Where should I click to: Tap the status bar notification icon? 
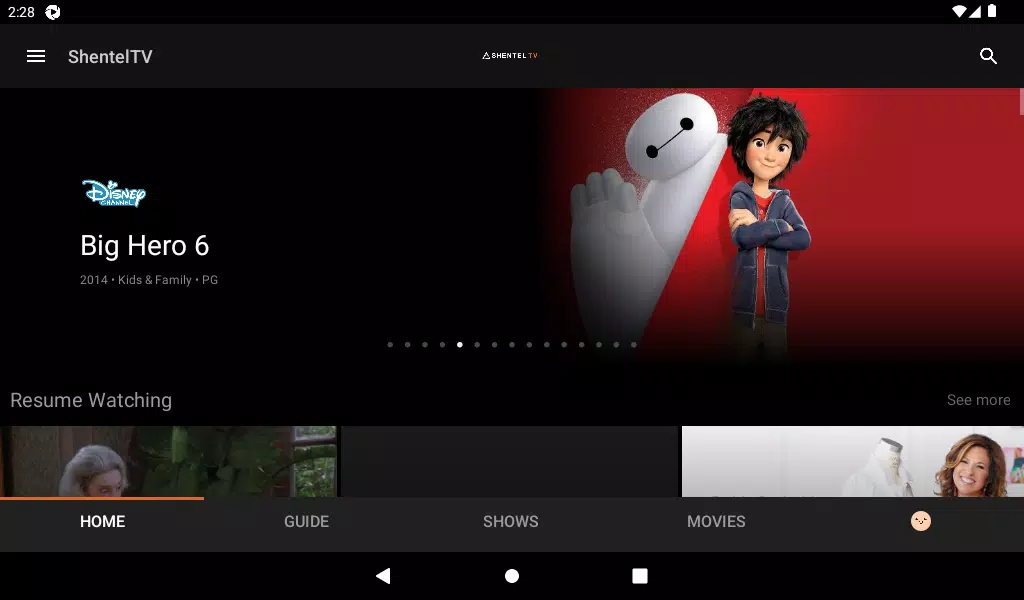click(x=53, y=12)
